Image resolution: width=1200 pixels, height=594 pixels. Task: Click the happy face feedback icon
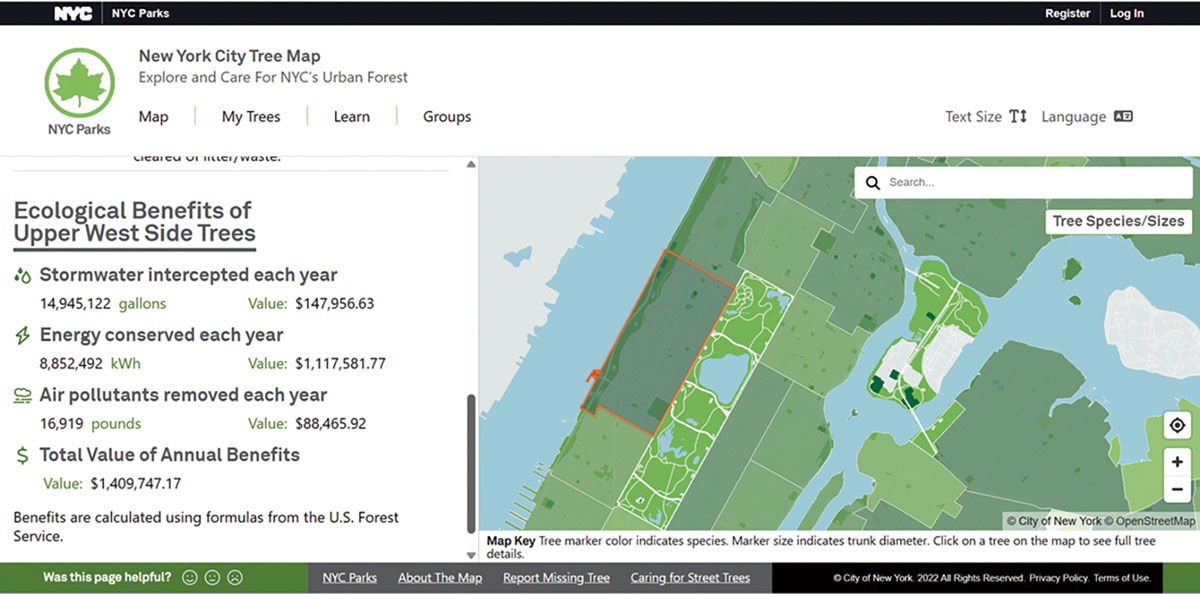click(x=190, y=578)
